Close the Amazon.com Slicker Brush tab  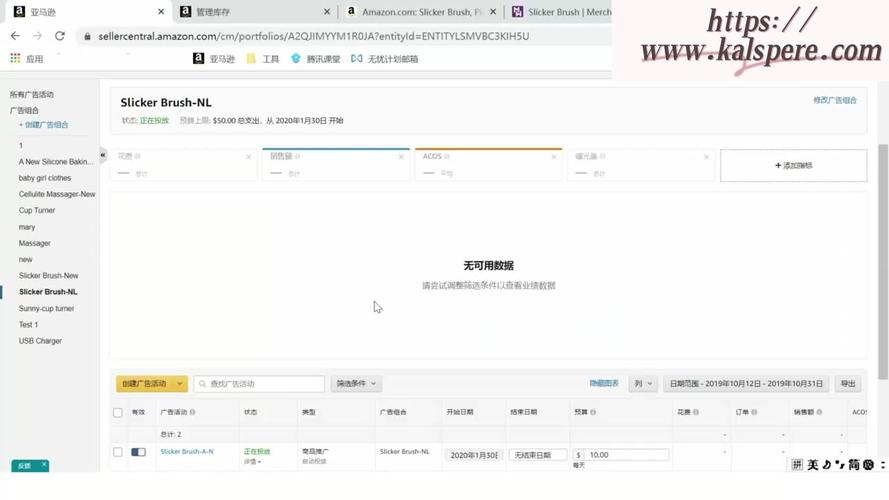point(493,11)
